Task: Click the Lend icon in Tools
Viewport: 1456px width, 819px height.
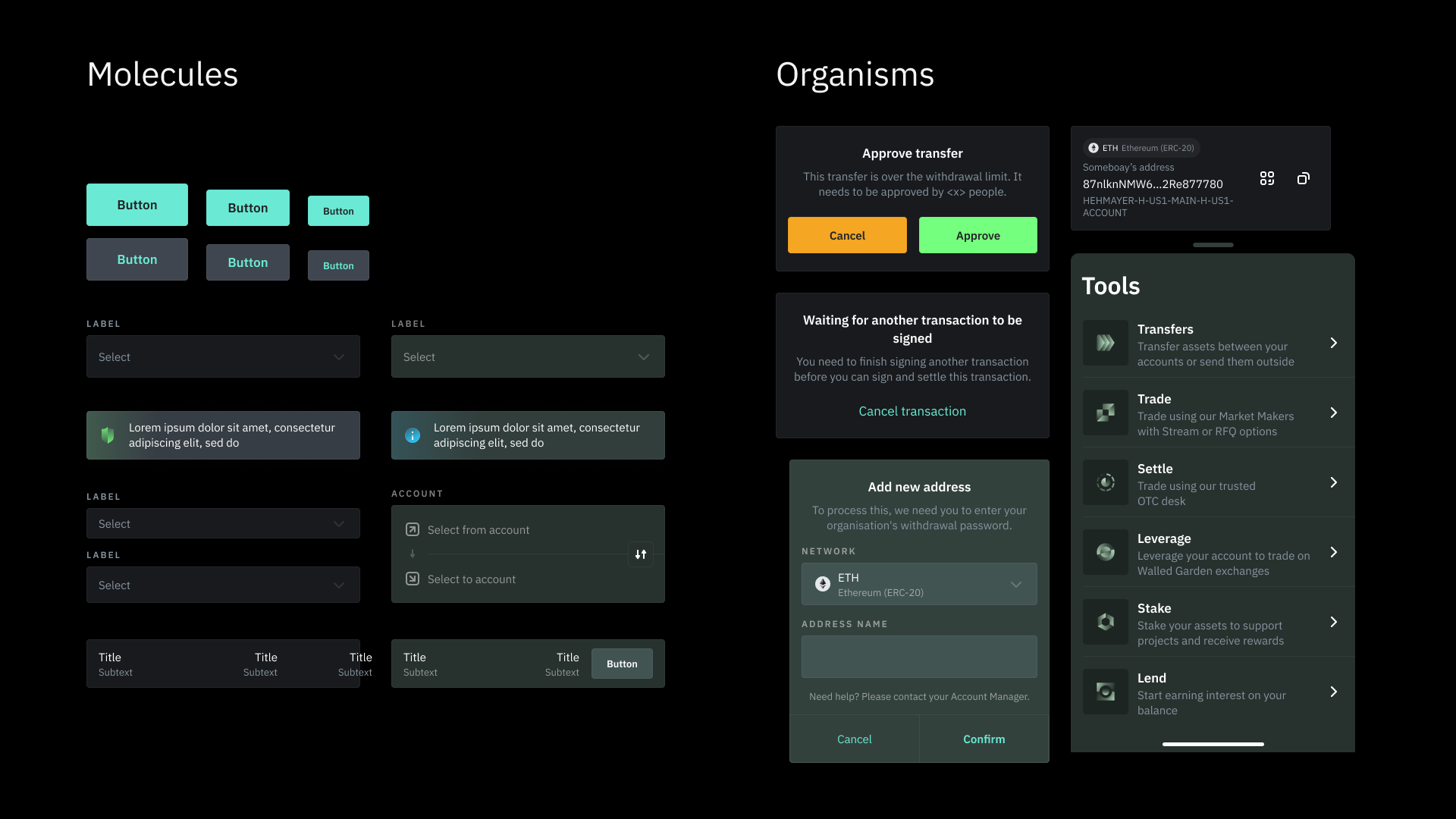Action: click(x=1106, y=692)
